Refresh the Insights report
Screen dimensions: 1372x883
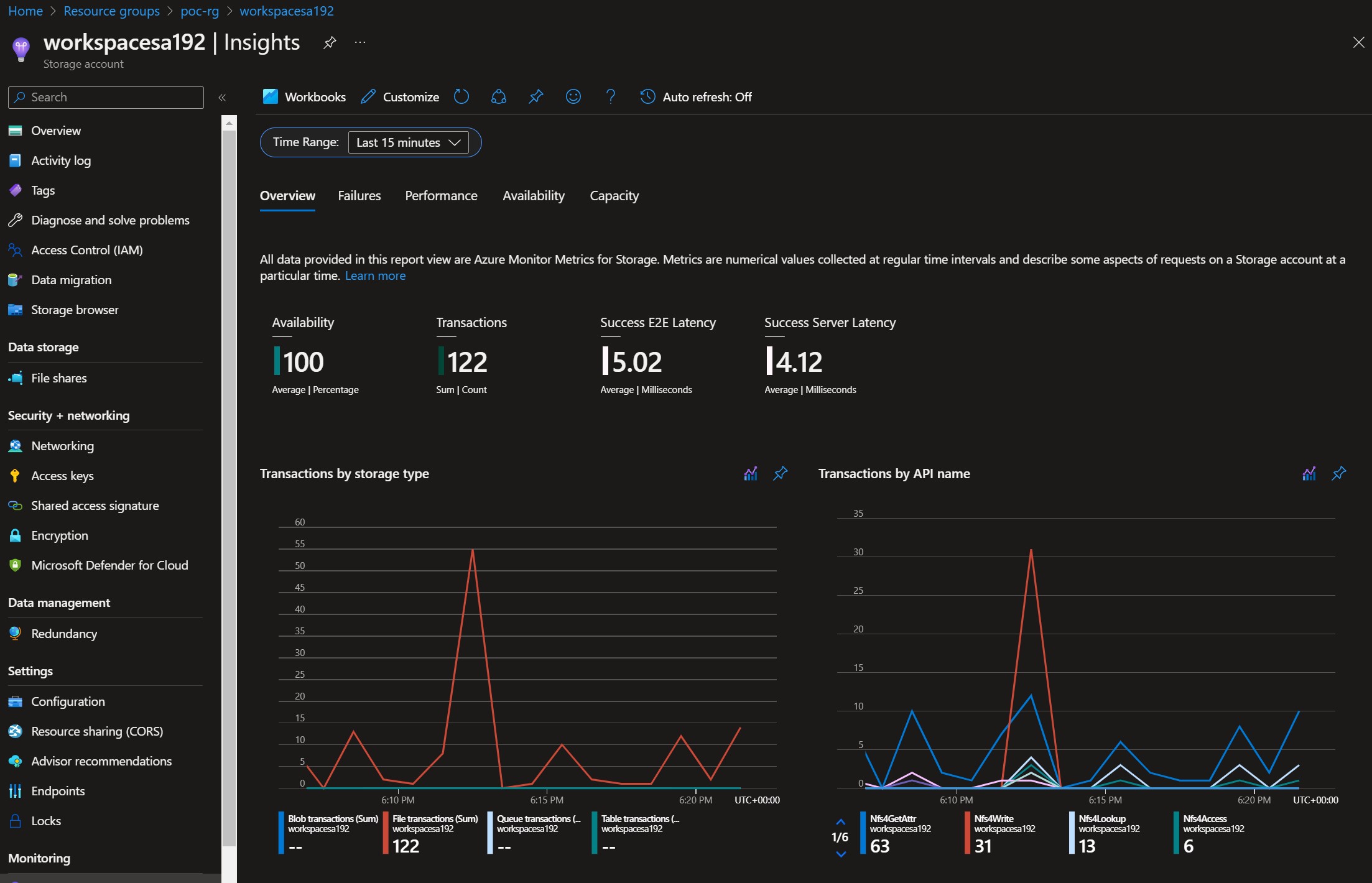pos(461,96)
